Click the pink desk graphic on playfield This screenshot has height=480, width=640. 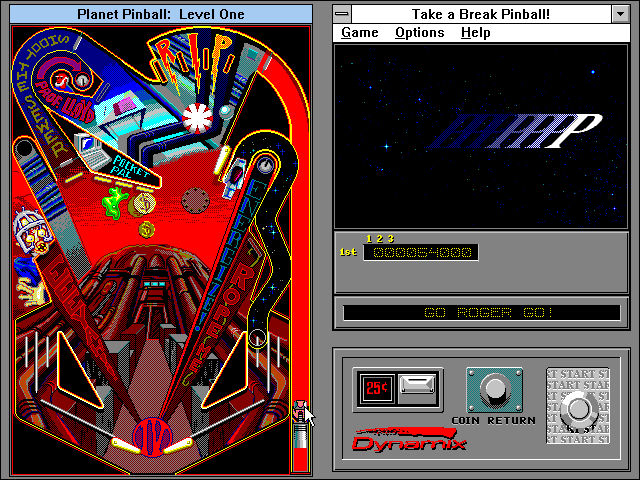coord(122,110)
